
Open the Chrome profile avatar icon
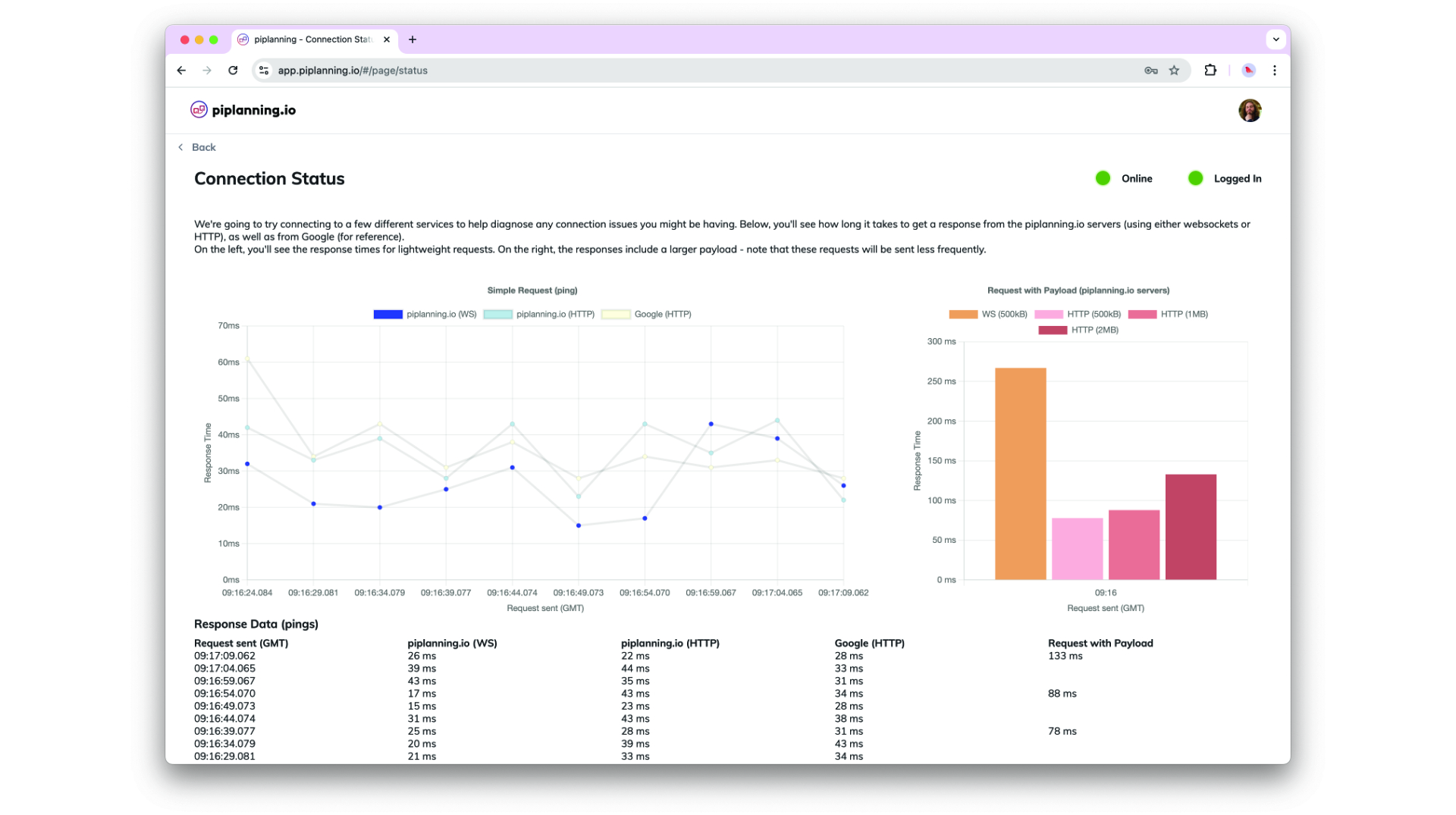(x=1248, y=71)
